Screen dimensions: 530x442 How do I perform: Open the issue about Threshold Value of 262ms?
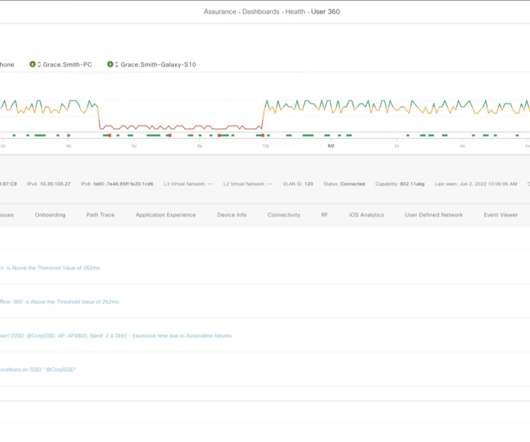59,302
